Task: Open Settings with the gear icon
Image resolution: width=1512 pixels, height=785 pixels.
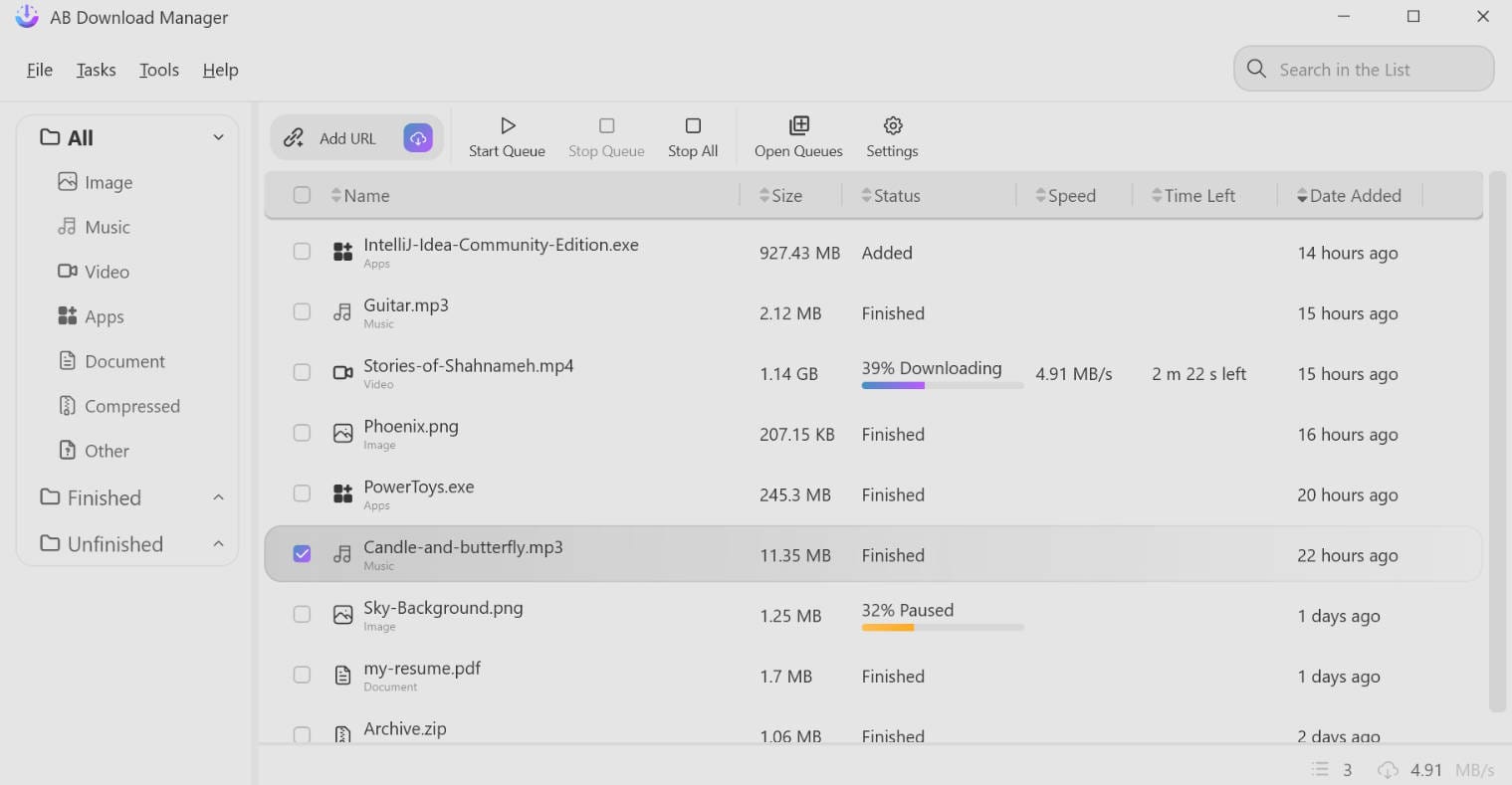Action: 893,126
